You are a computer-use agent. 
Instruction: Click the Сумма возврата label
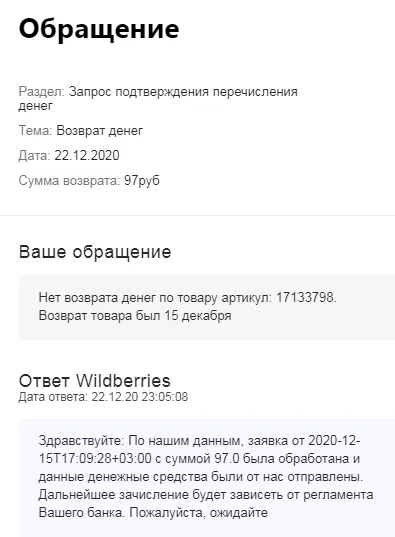coord(69,180)
